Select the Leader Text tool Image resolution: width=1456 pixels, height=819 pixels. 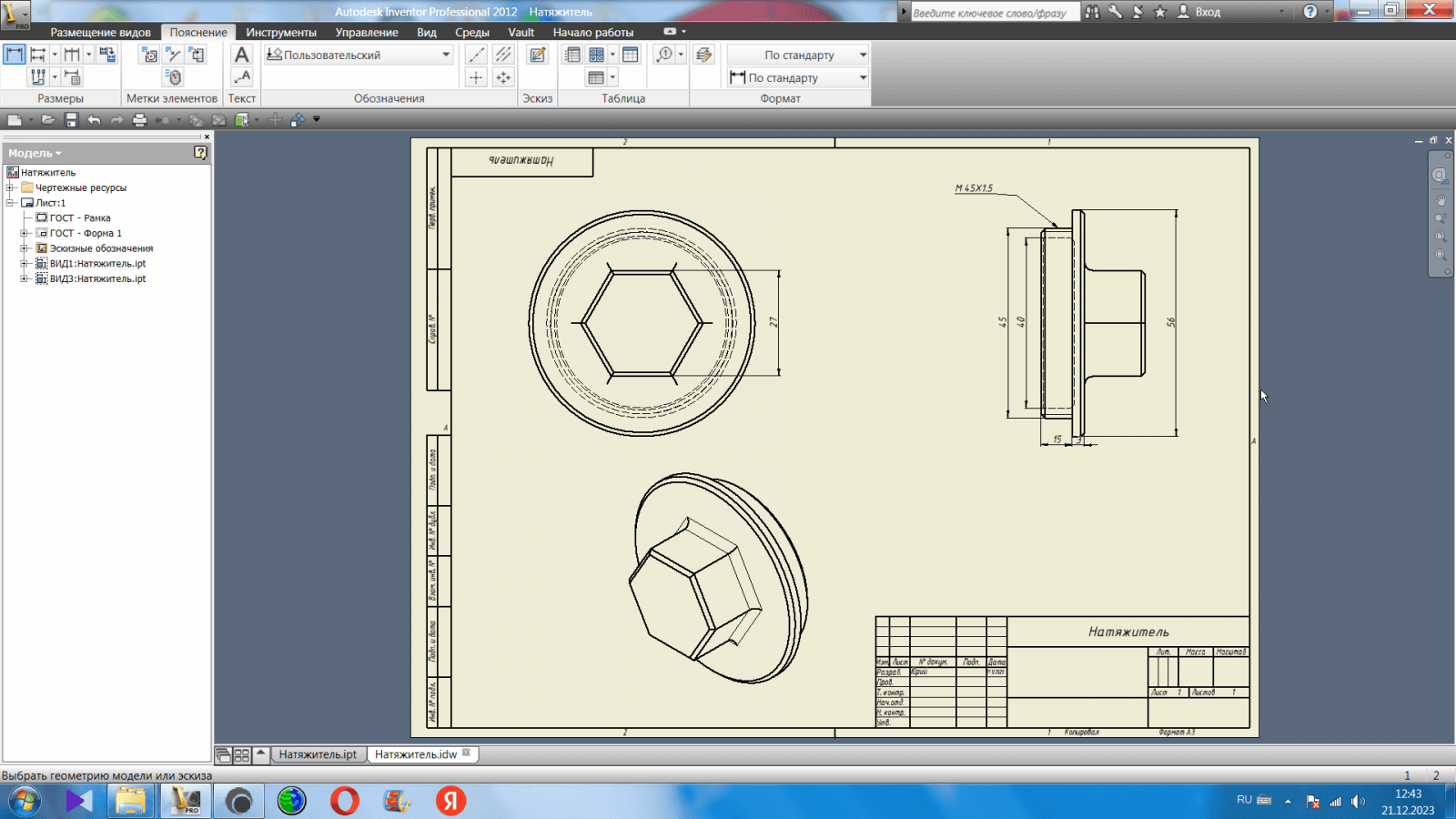241,77
